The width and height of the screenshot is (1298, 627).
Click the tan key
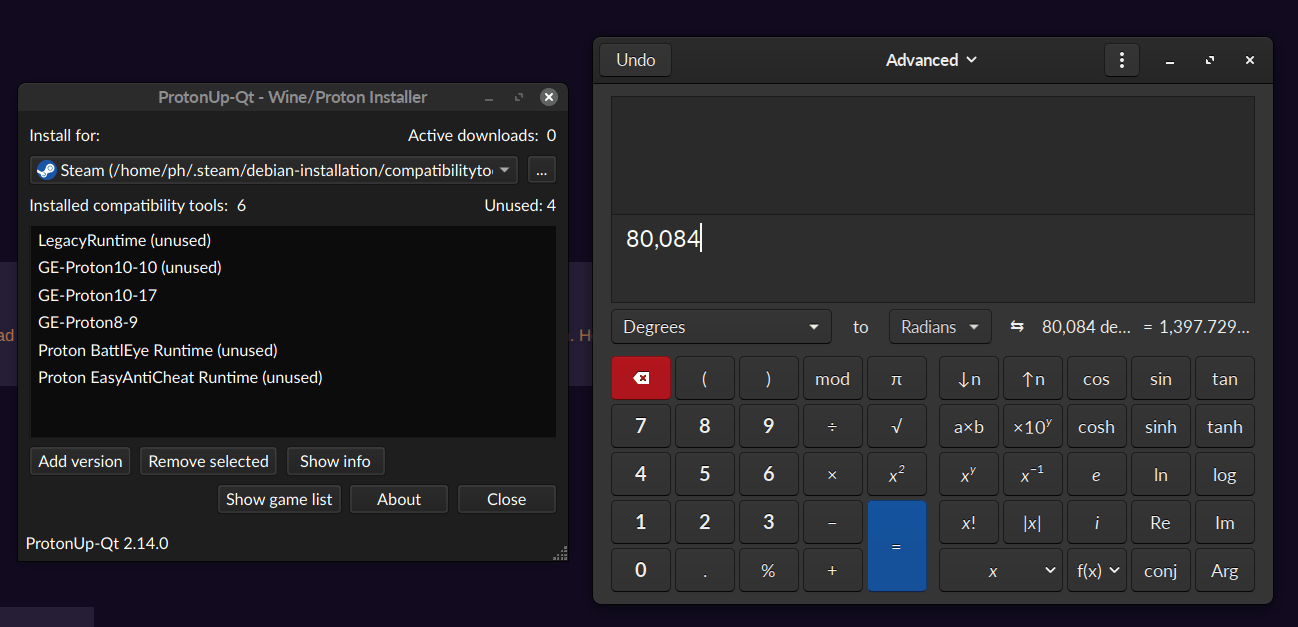click(1225, 378)
